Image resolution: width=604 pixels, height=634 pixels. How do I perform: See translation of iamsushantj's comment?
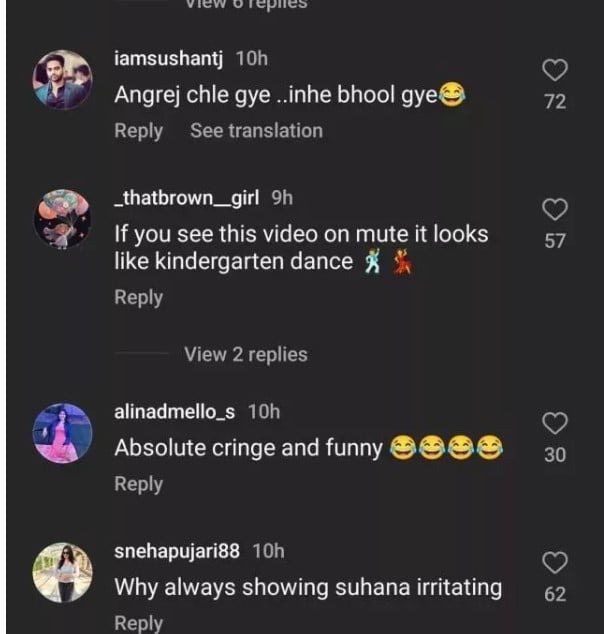256,131
